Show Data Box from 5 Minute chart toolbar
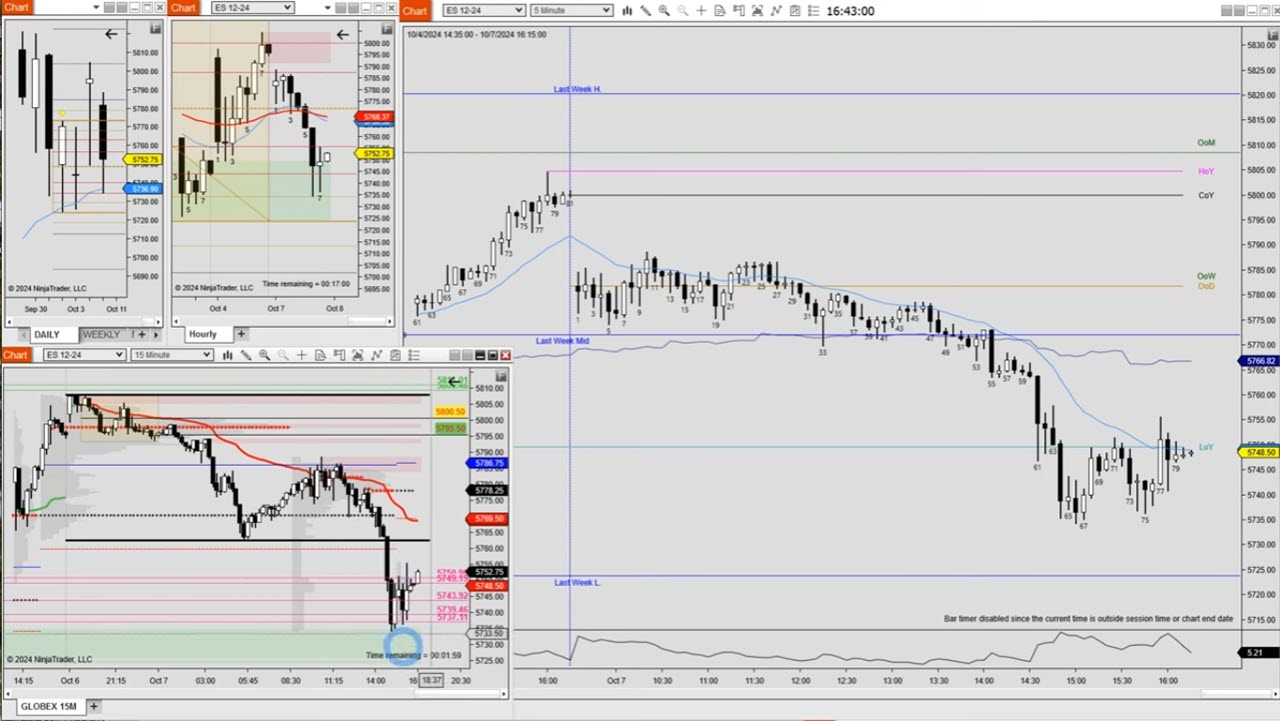This screenshot has width=1280, height=721. (x=720, y=10)
